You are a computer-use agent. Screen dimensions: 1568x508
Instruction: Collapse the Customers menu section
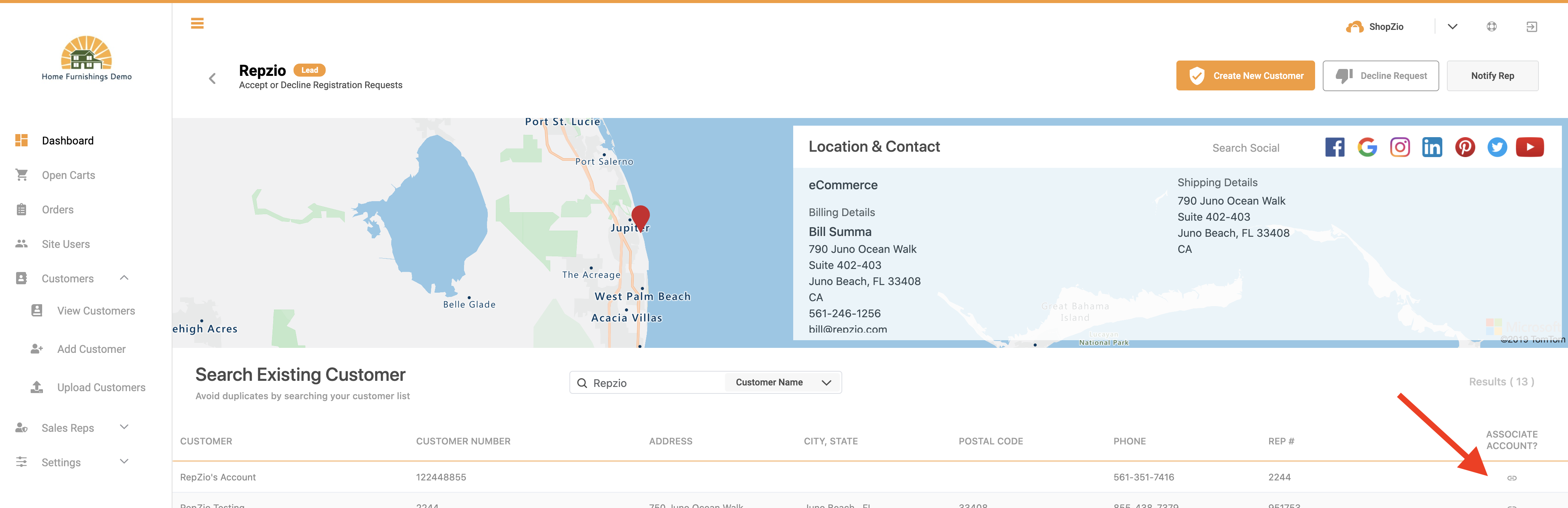click(124, 278)
